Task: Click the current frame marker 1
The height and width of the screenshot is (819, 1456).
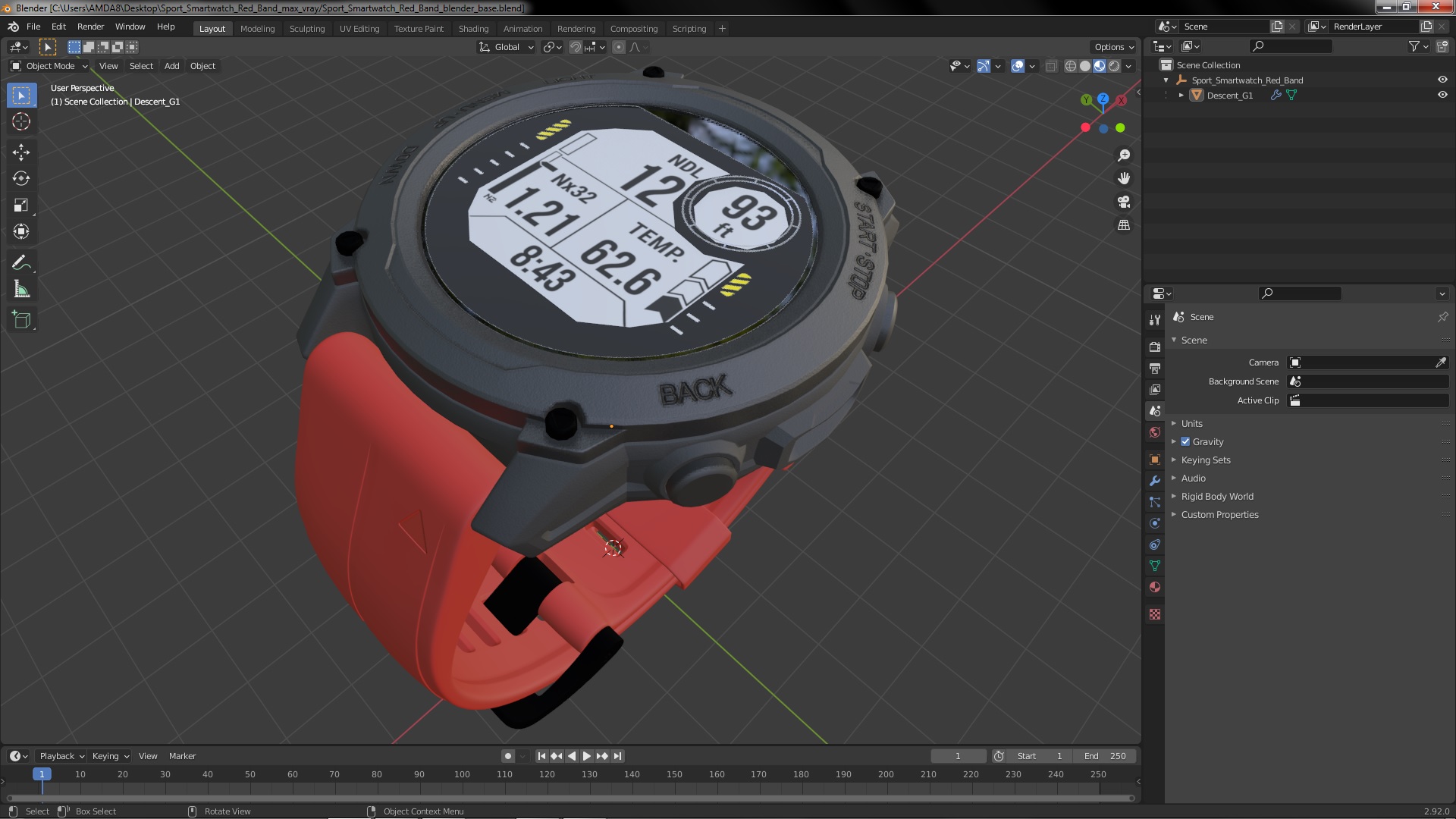Action: pos(42,774)
